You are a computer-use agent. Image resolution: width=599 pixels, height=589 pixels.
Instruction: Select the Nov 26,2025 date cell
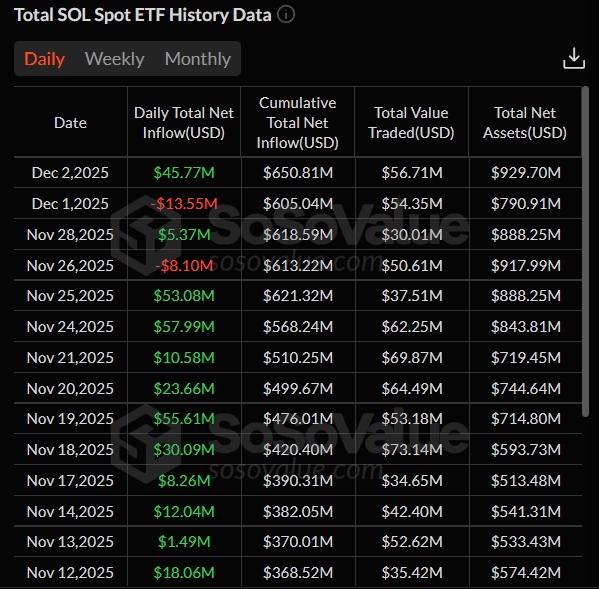pyautogui.click(x=70, y=265)
